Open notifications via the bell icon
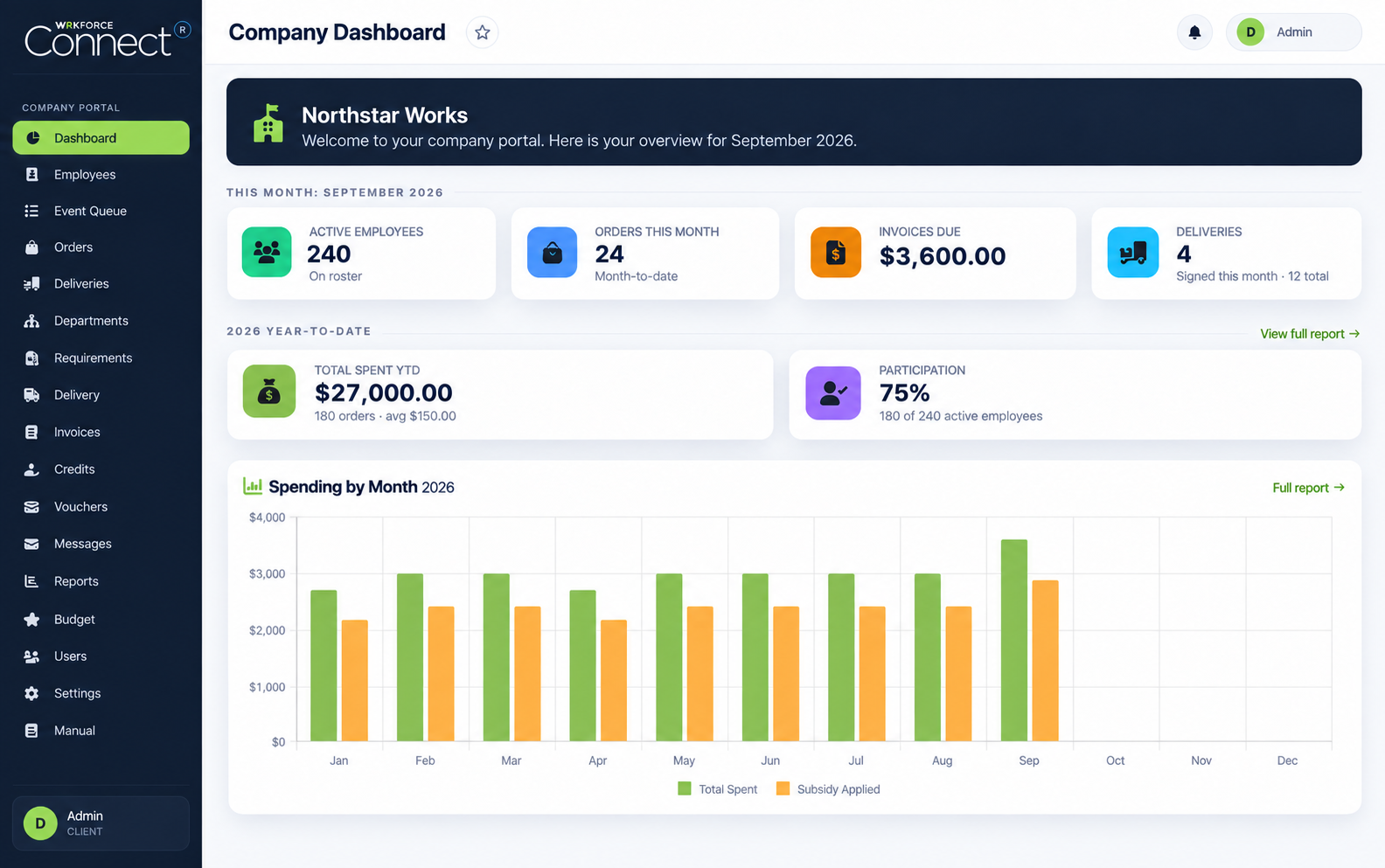1385x868 pixels. tap(1194, 32)
